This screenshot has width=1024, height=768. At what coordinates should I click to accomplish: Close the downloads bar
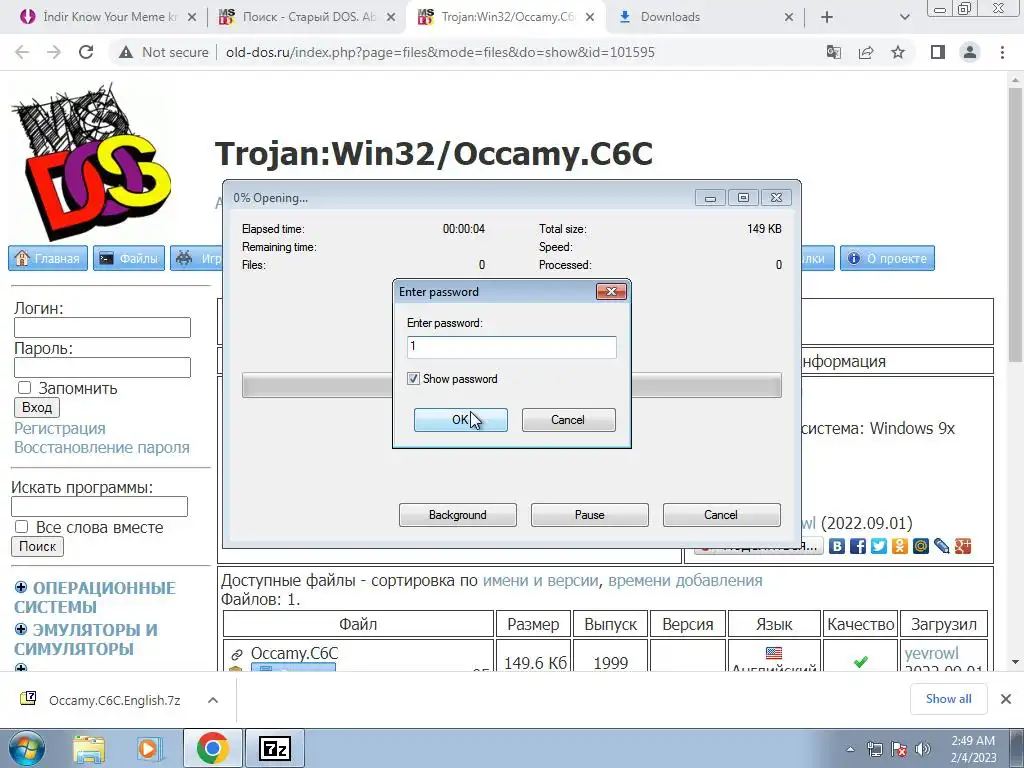tap(1006, 699)
